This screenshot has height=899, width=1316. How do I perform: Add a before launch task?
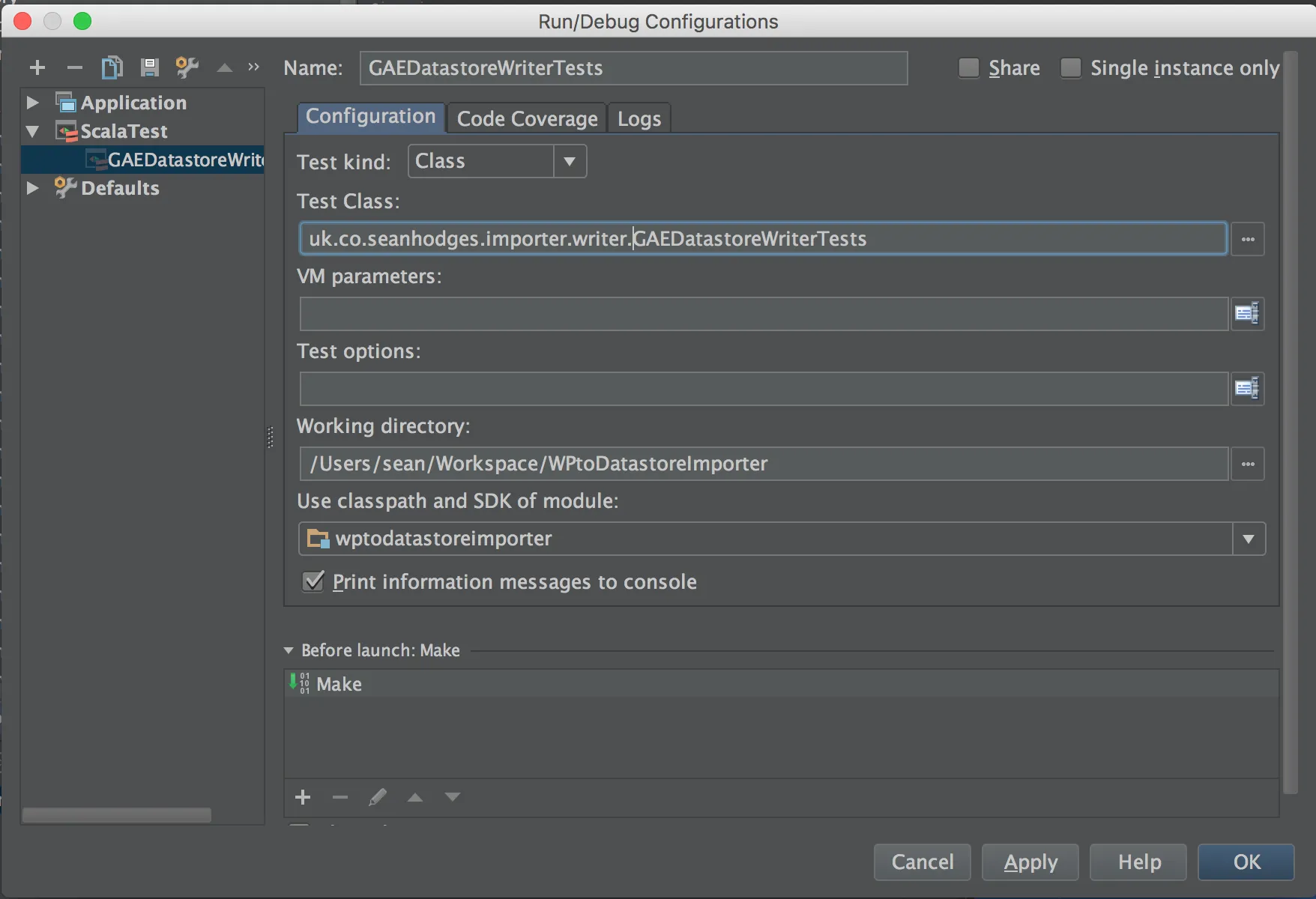tap(303, 797)
